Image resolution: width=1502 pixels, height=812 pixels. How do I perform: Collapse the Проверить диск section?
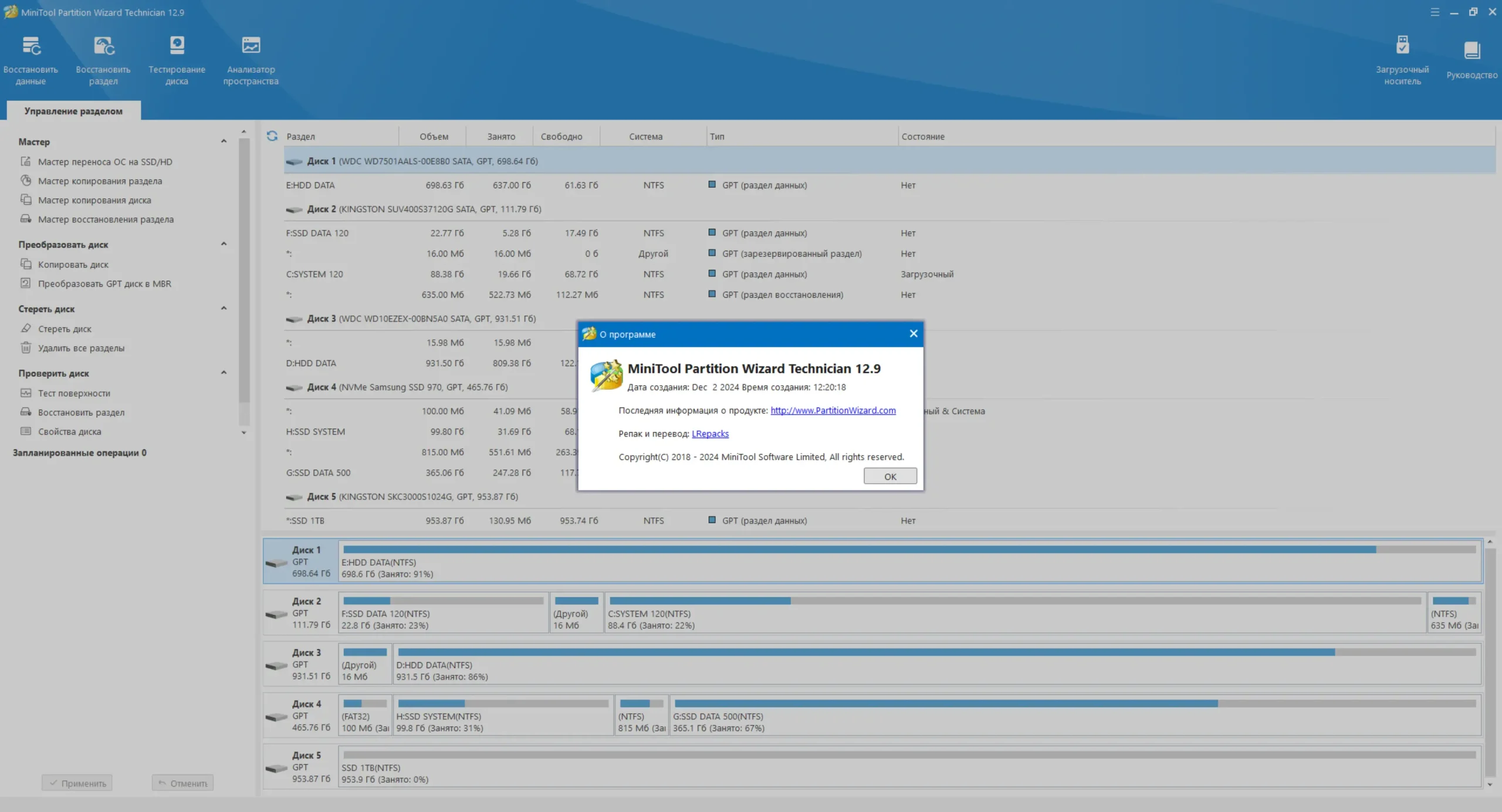click(x=224, y=373)
